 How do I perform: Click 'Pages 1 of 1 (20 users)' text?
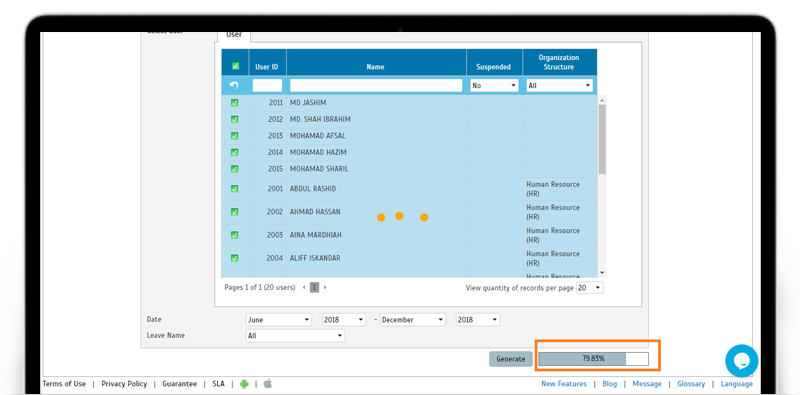point(260,287)
